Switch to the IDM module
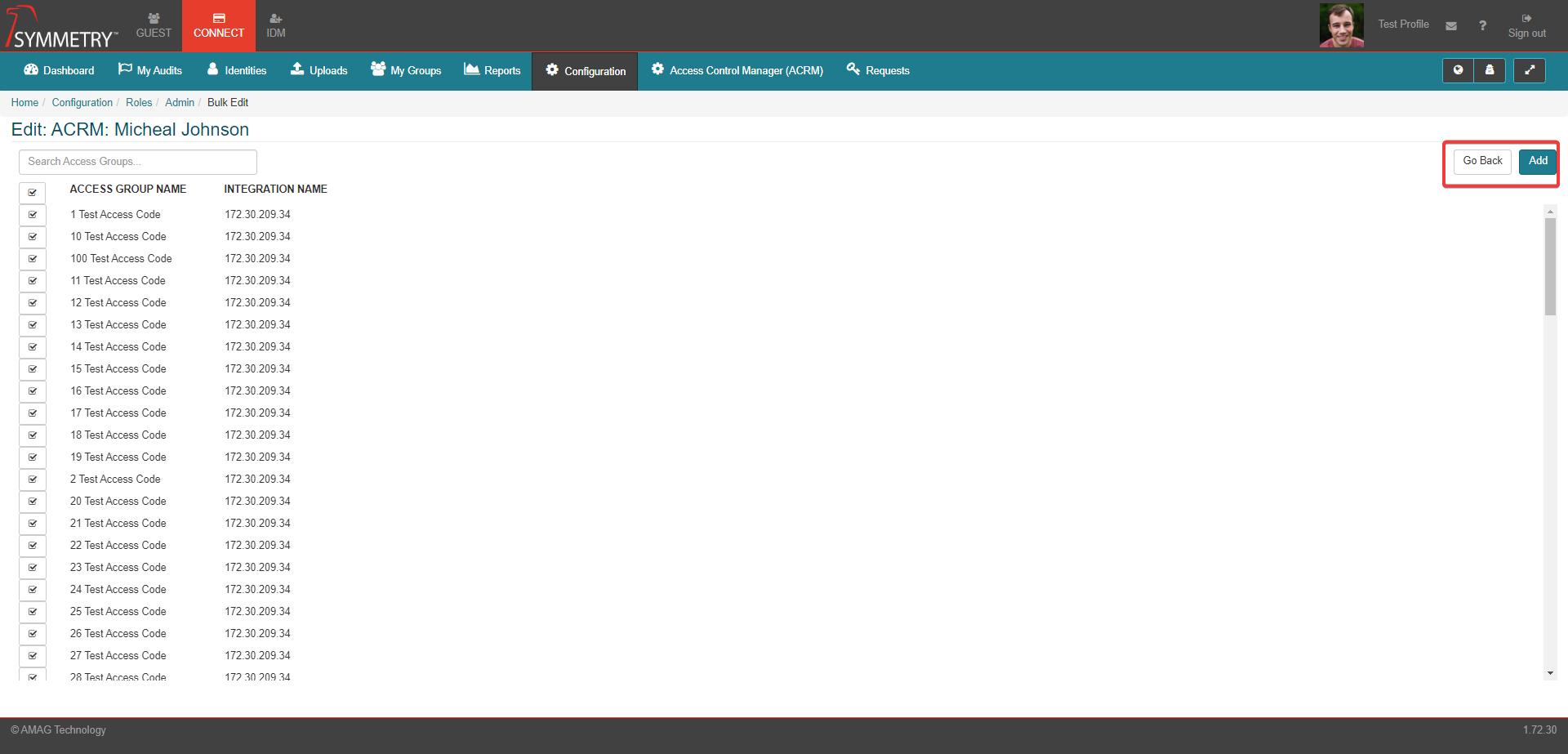The height and width of the screenshot is (754, 1568). click(276, 25)
